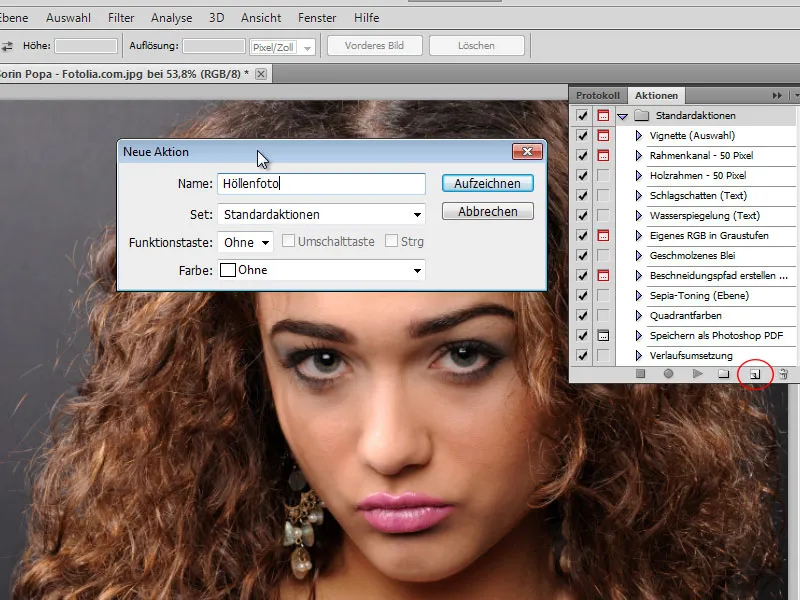This screenshot has height=600, width=800.
Task: Click the Vorderes Bild button
Action: (374, 45)
